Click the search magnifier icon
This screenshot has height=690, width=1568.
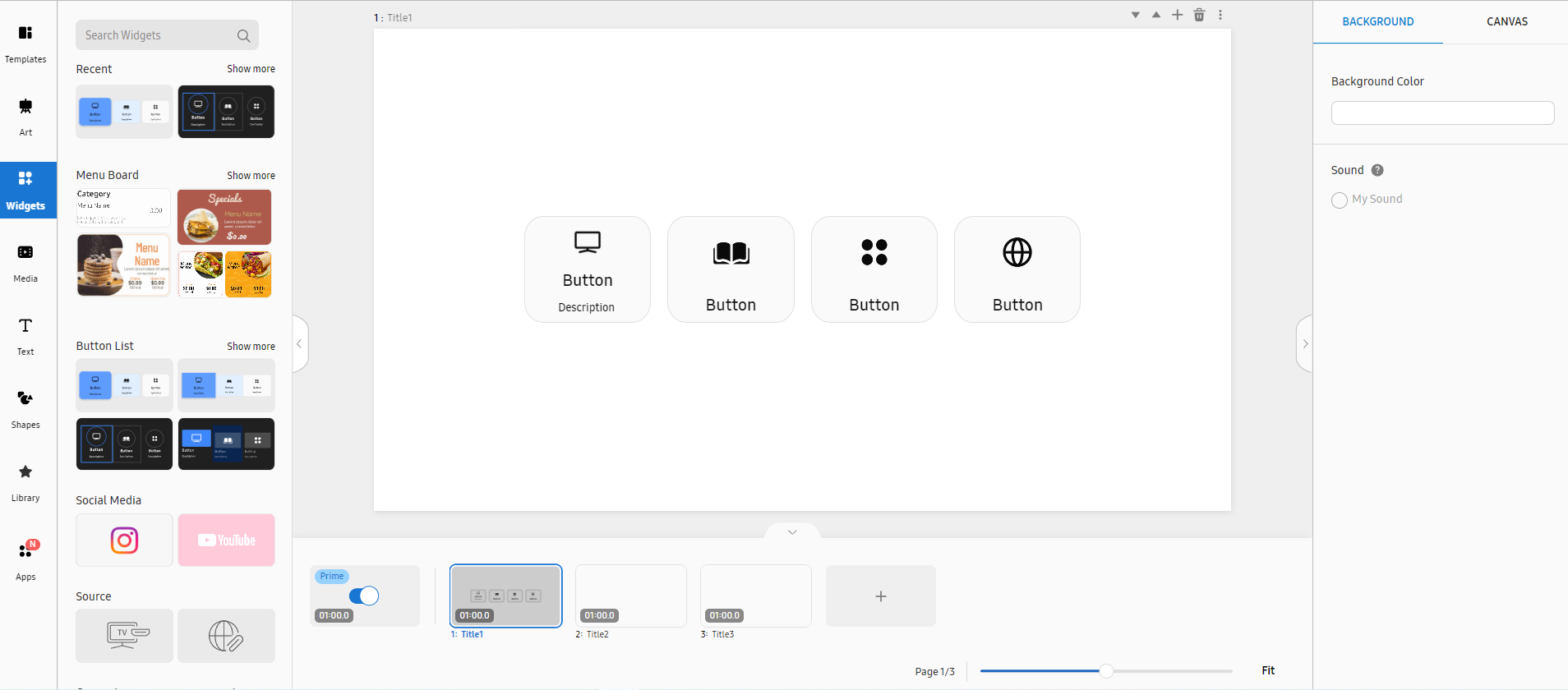[x=243, y=35]
